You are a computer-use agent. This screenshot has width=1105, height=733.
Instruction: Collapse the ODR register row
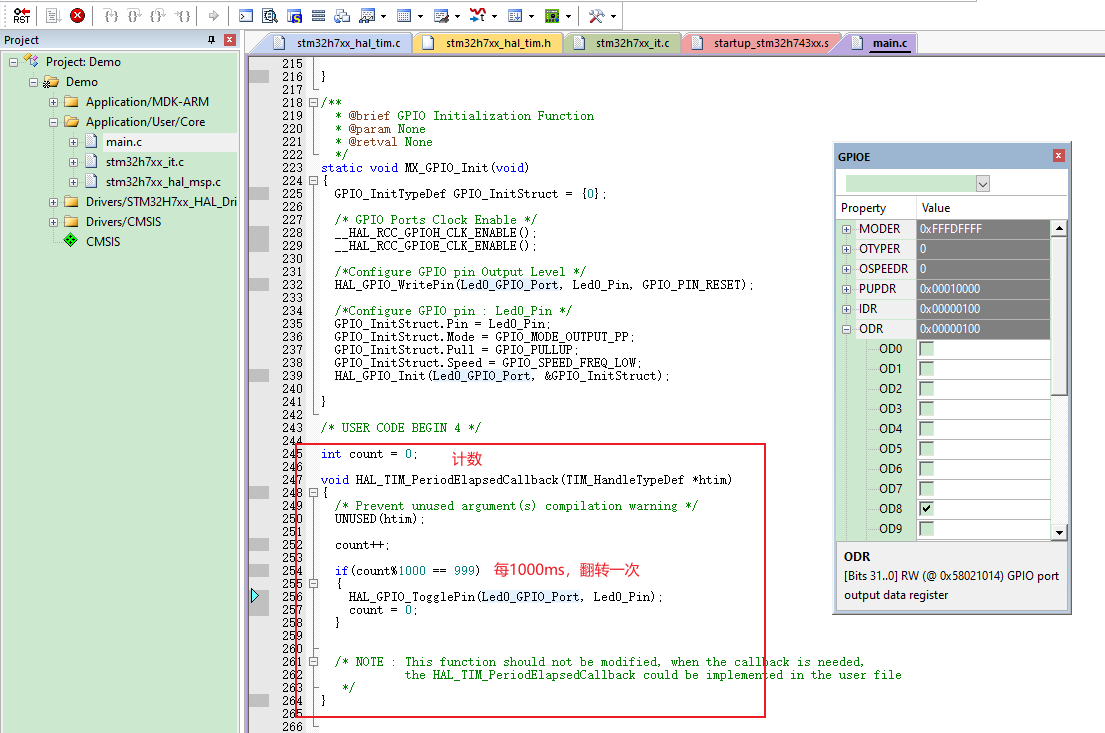point(846,329)
